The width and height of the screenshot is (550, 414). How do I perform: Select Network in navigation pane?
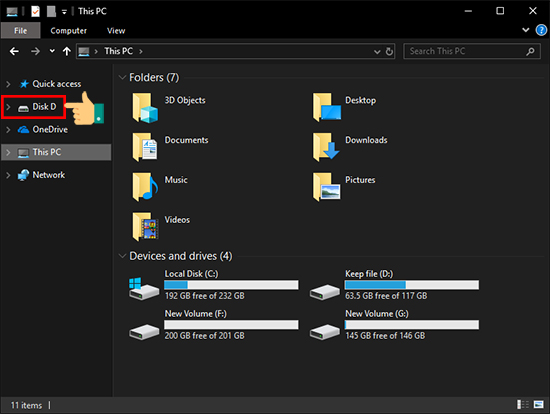(x=49, y=175)
